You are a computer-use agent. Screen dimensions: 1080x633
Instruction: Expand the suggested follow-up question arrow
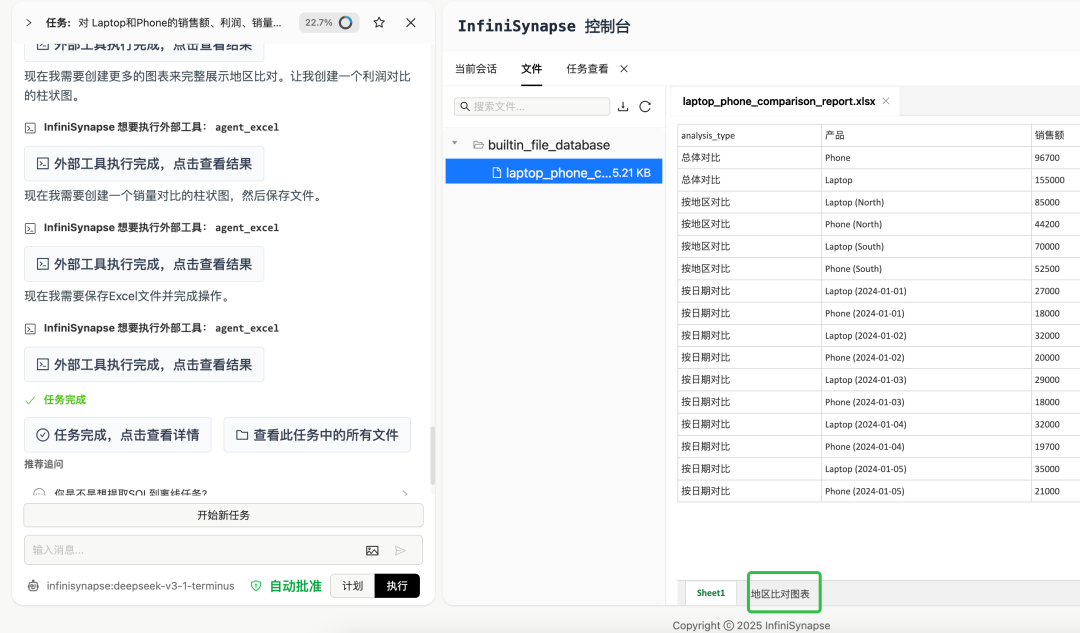[405, 493]
